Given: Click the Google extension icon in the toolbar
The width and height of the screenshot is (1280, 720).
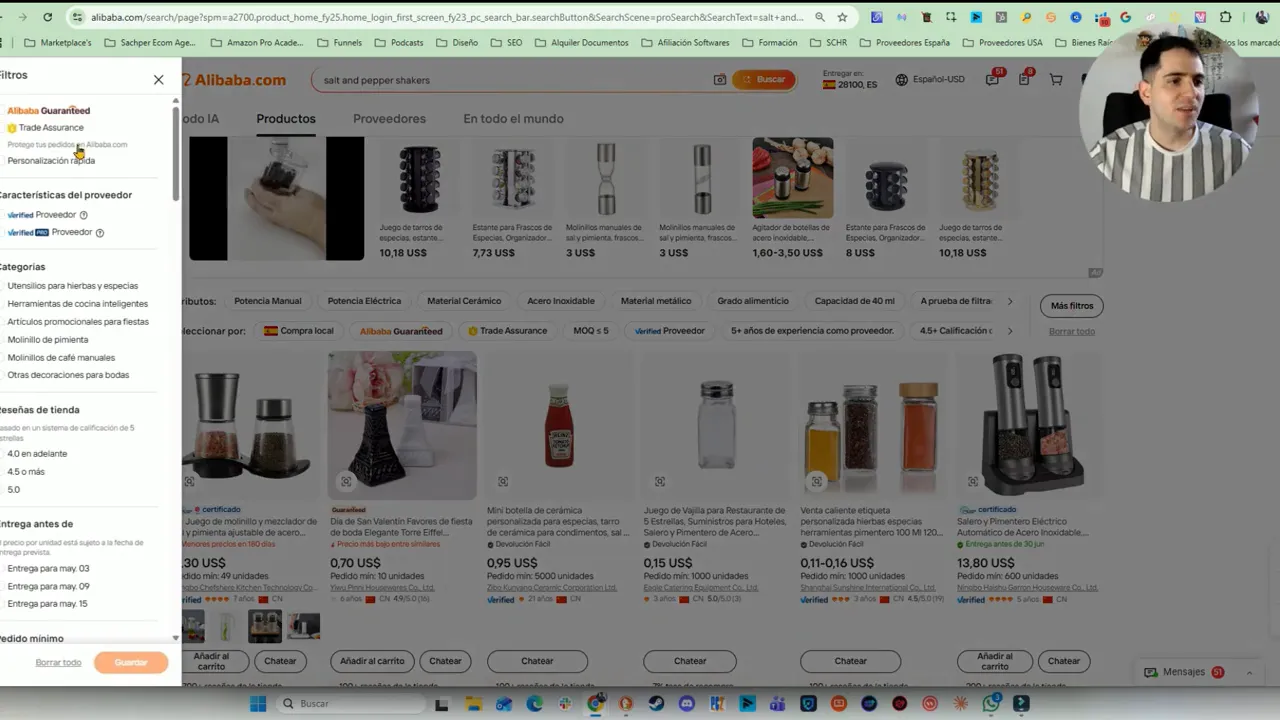Looking at the screenshot, I should [1126, 17].
